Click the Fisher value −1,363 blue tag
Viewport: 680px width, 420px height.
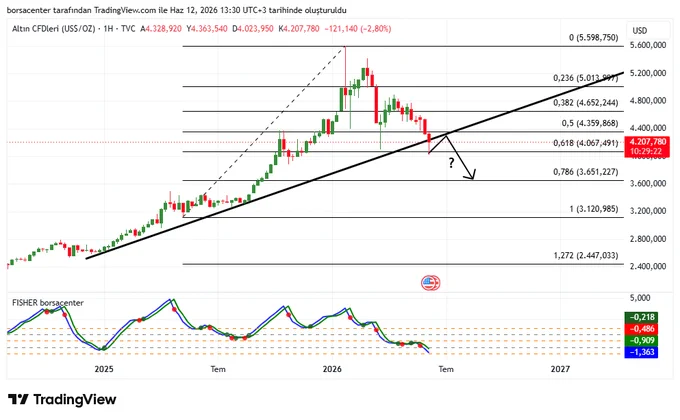[641, 352]
